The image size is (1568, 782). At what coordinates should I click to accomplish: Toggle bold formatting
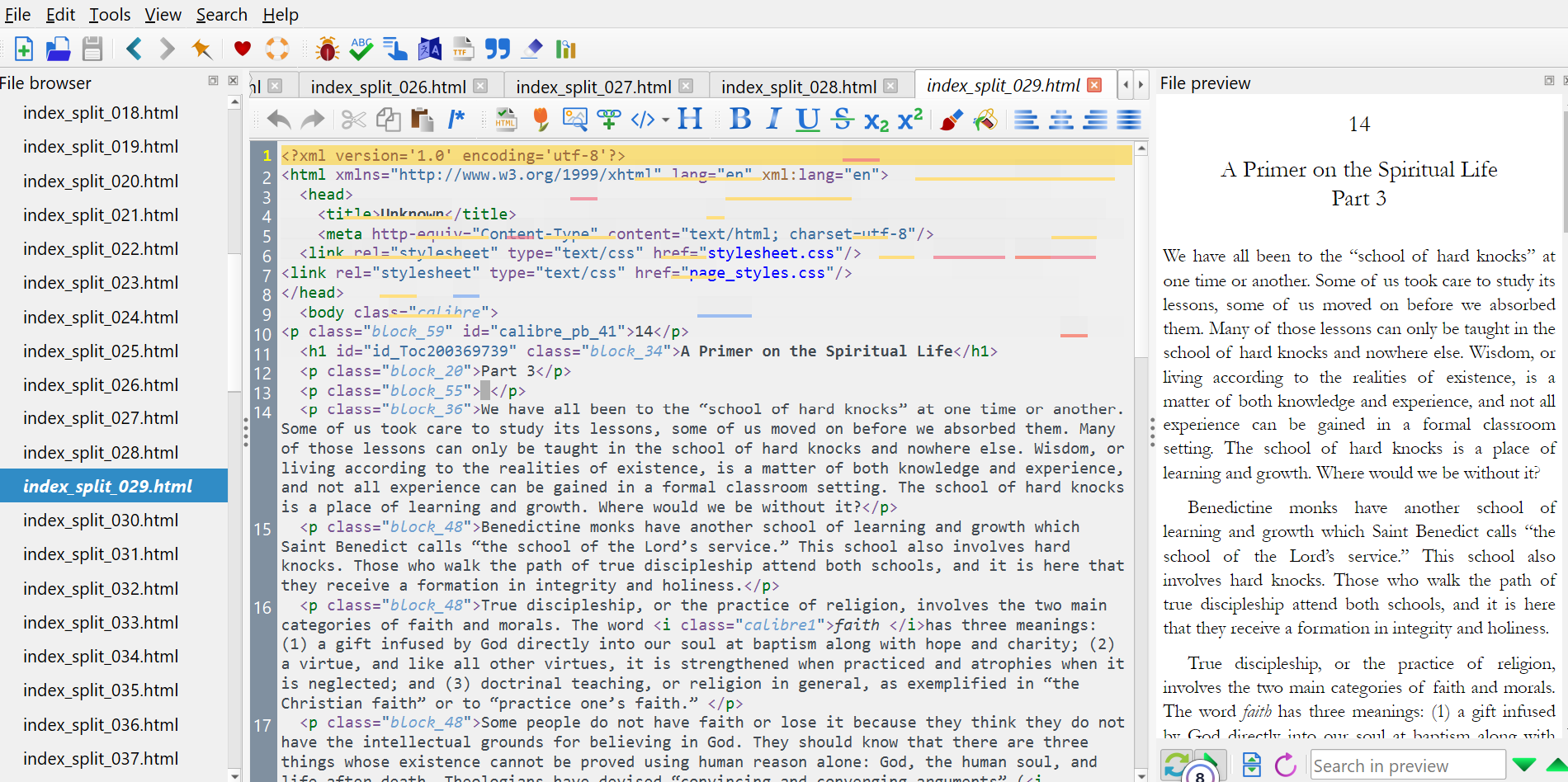point(739,120)
